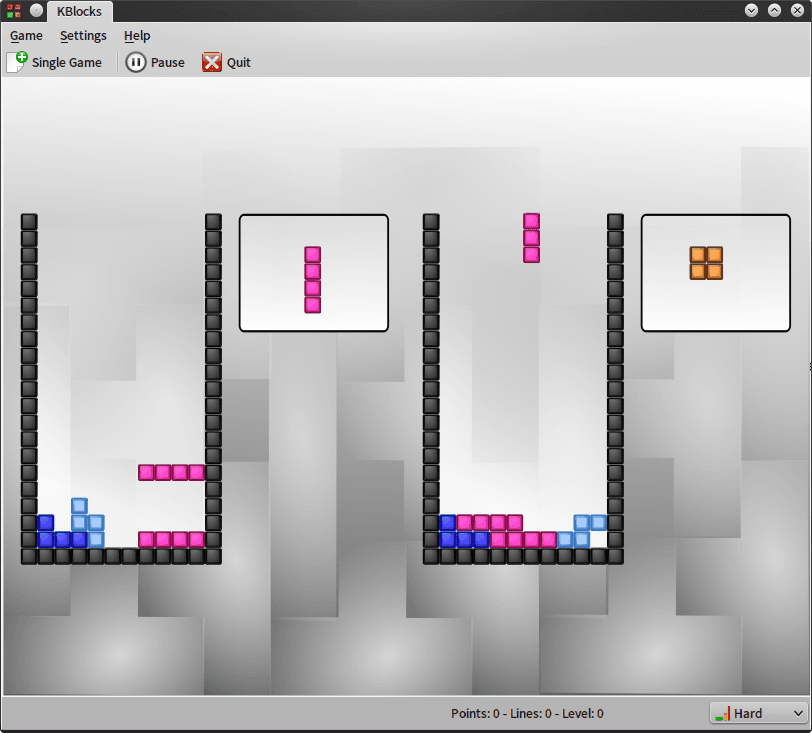Open the Help menu

[x=137, y=36]
